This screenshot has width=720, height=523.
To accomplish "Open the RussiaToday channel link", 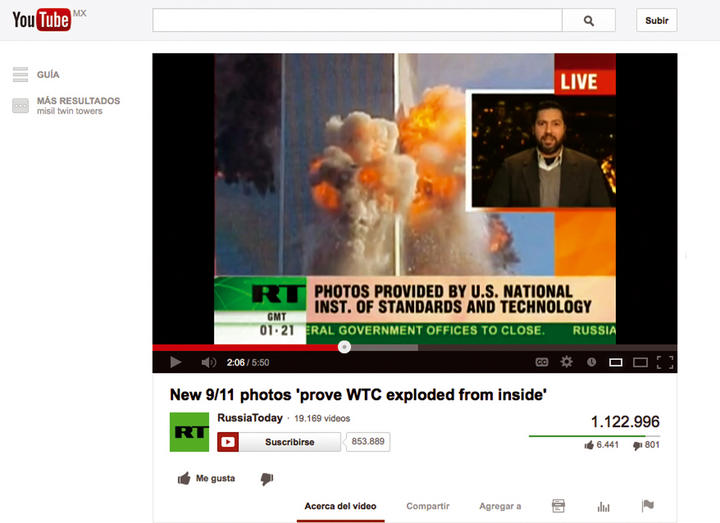I will point(249,418).
